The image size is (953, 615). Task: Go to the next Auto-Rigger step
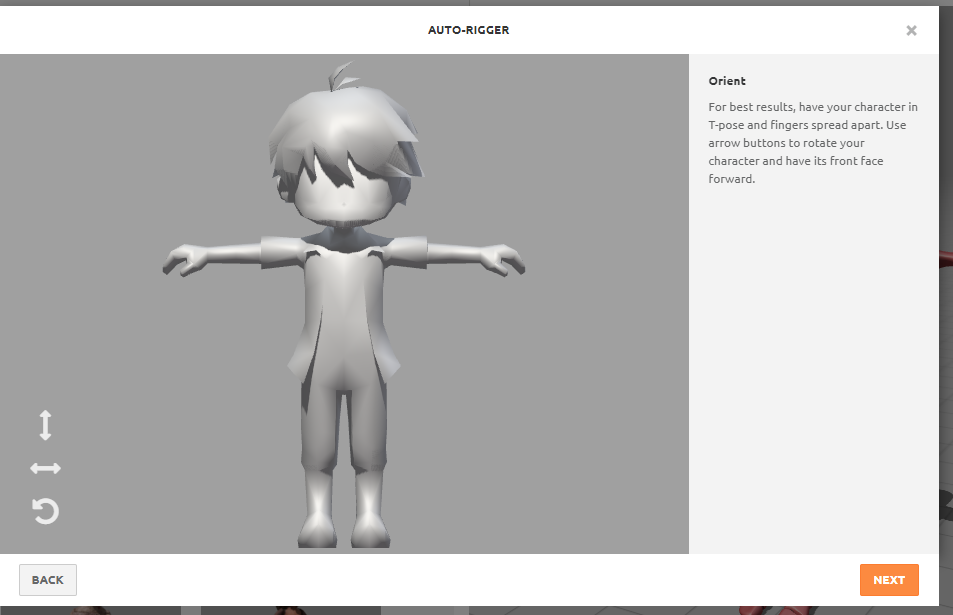(x=889, y=580)
